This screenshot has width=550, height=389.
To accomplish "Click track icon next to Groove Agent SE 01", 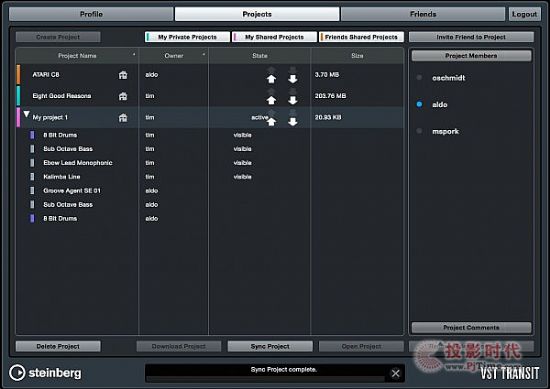I will pyautogui.click(x=32, y=190).
